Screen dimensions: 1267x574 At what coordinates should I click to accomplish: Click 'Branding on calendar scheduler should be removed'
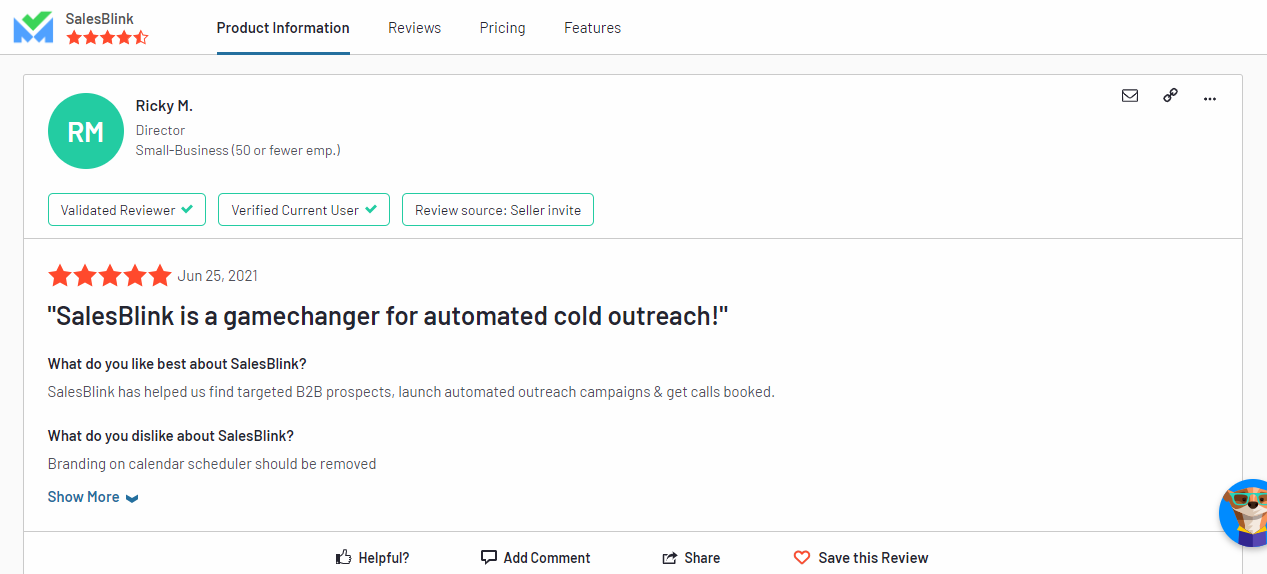tap(212, 464)
